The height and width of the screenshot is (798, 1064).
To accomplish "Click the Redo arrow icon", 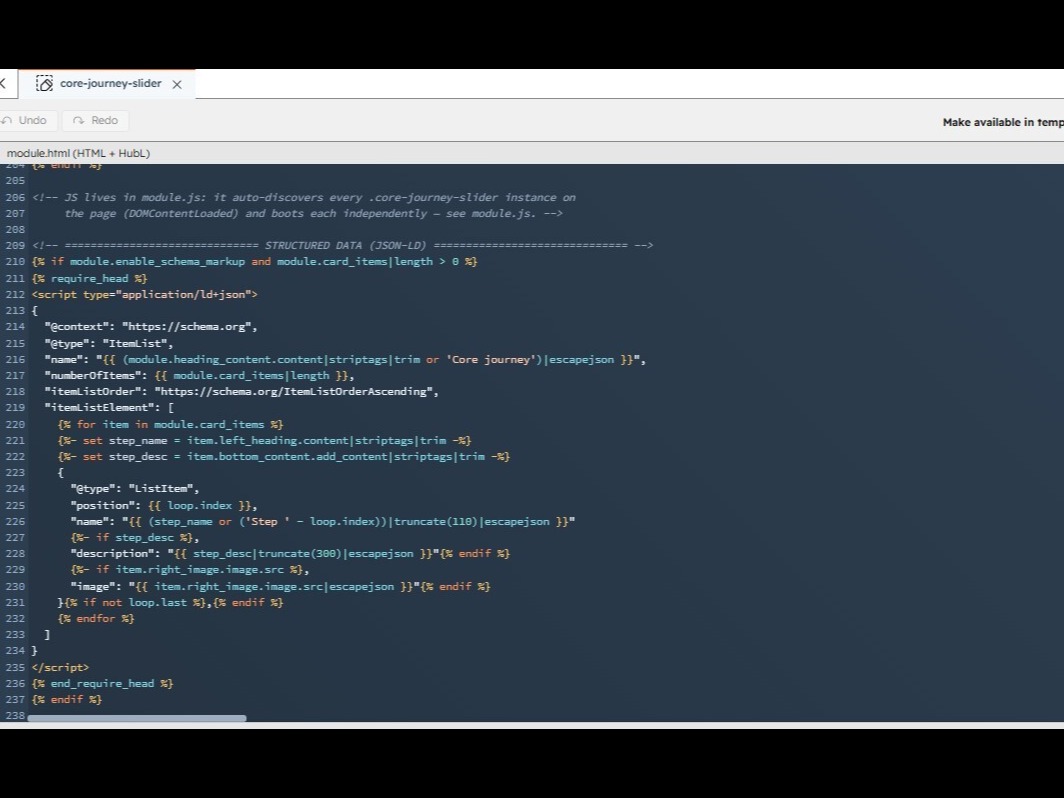I will (x=79, y=120).
